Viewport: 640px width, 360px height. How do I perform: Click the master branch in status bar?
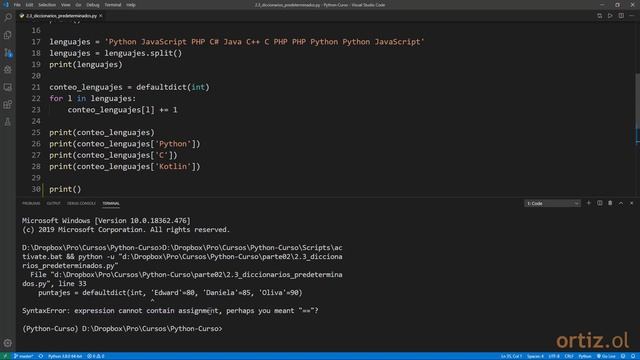pos(24,356)
